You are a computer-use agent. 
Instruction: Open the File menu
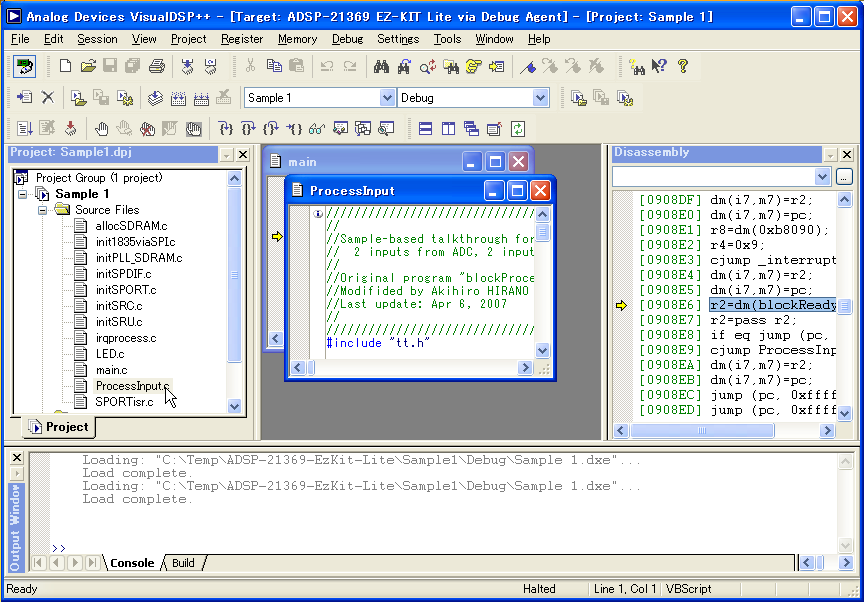(20, 39)
